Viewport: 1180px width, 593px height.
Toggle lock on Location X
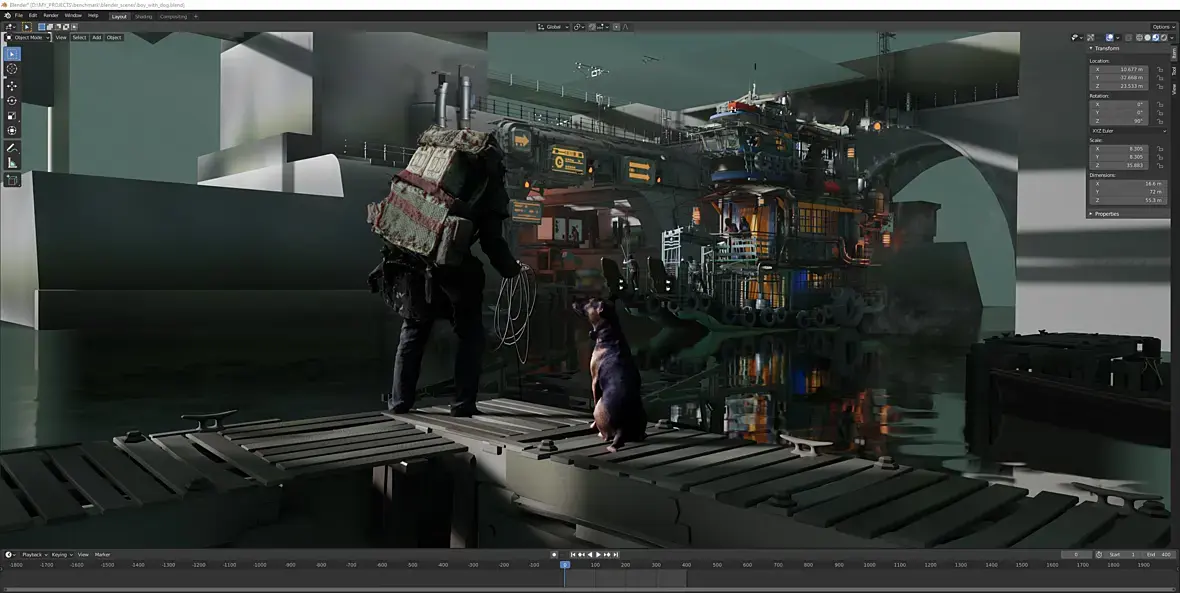click(x=1160, y=69)
